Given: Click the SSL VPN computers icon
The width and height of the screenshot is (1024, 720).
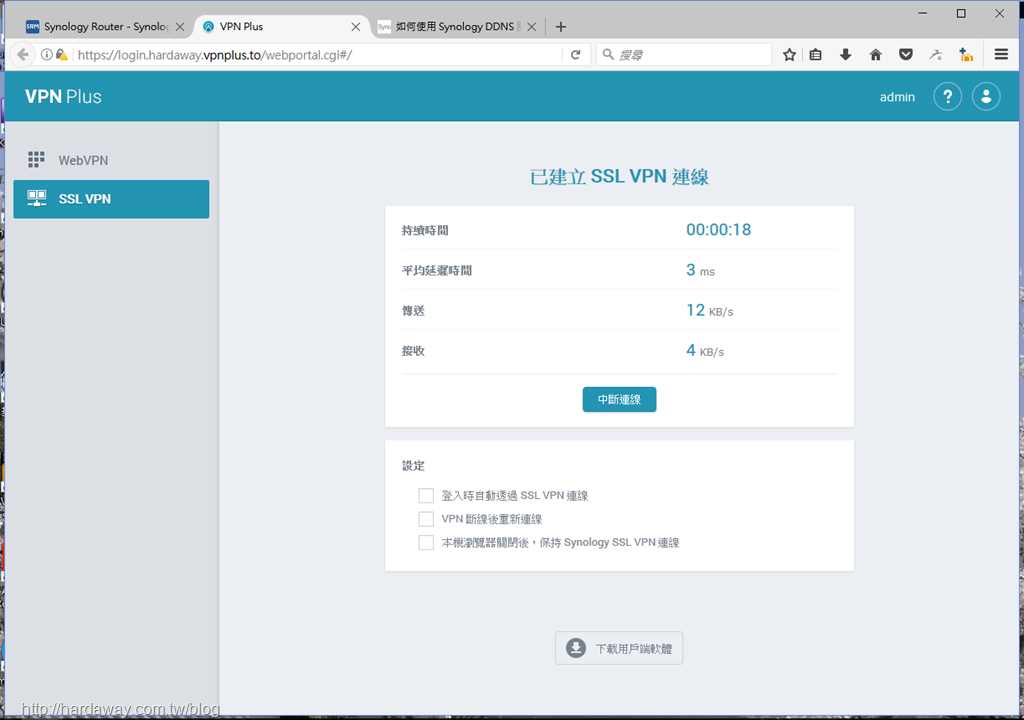Looking at the screenshot, I should click(37, 199).
